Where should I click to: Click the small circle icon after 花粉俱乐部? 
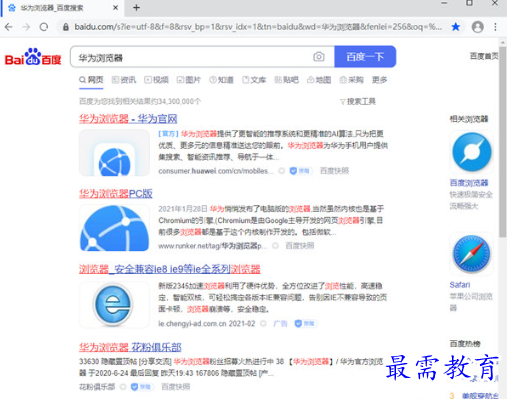coord(123,387)
